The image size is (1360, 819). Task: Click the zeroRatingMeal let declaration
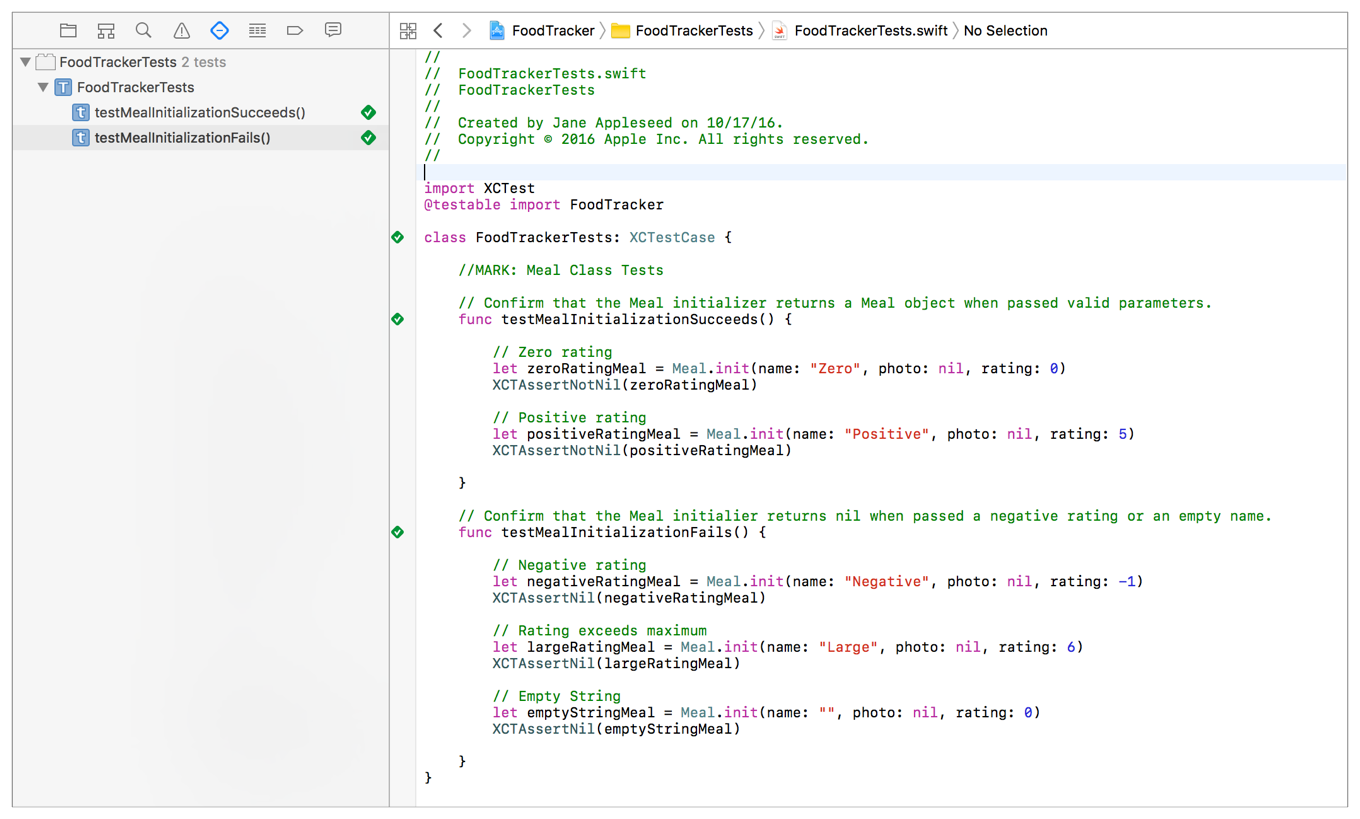tap(779, 368)
